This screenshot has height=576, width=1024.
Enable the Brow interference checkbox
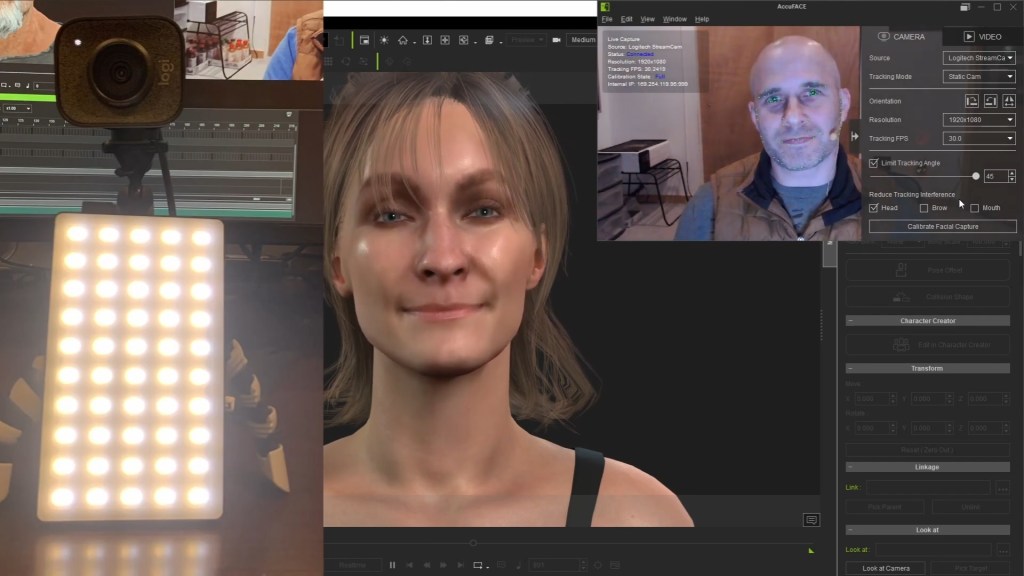coord(923,208)
